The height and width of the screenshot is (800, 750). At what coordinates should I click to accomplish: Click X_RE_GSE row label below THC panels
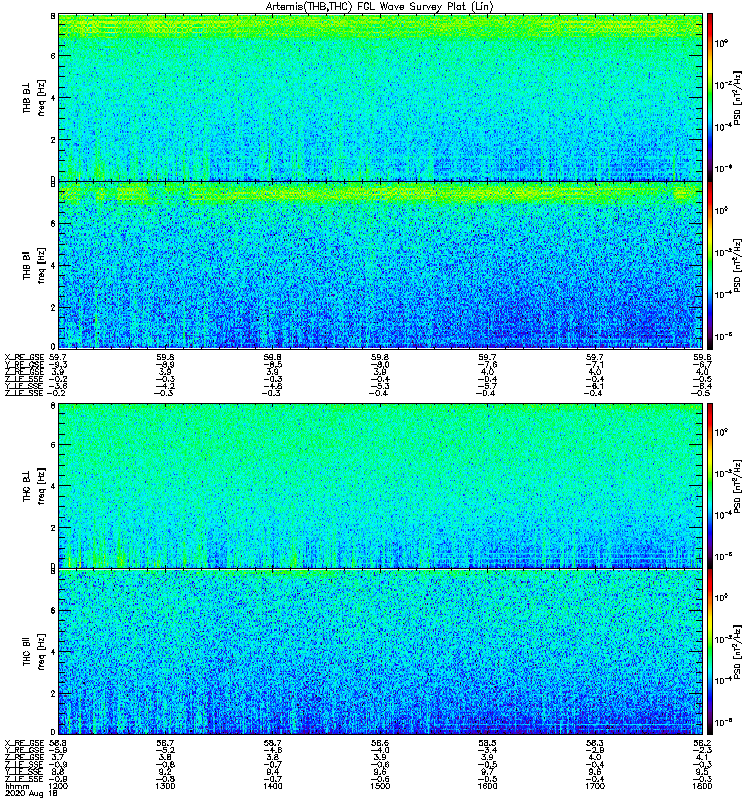(24, 743)
